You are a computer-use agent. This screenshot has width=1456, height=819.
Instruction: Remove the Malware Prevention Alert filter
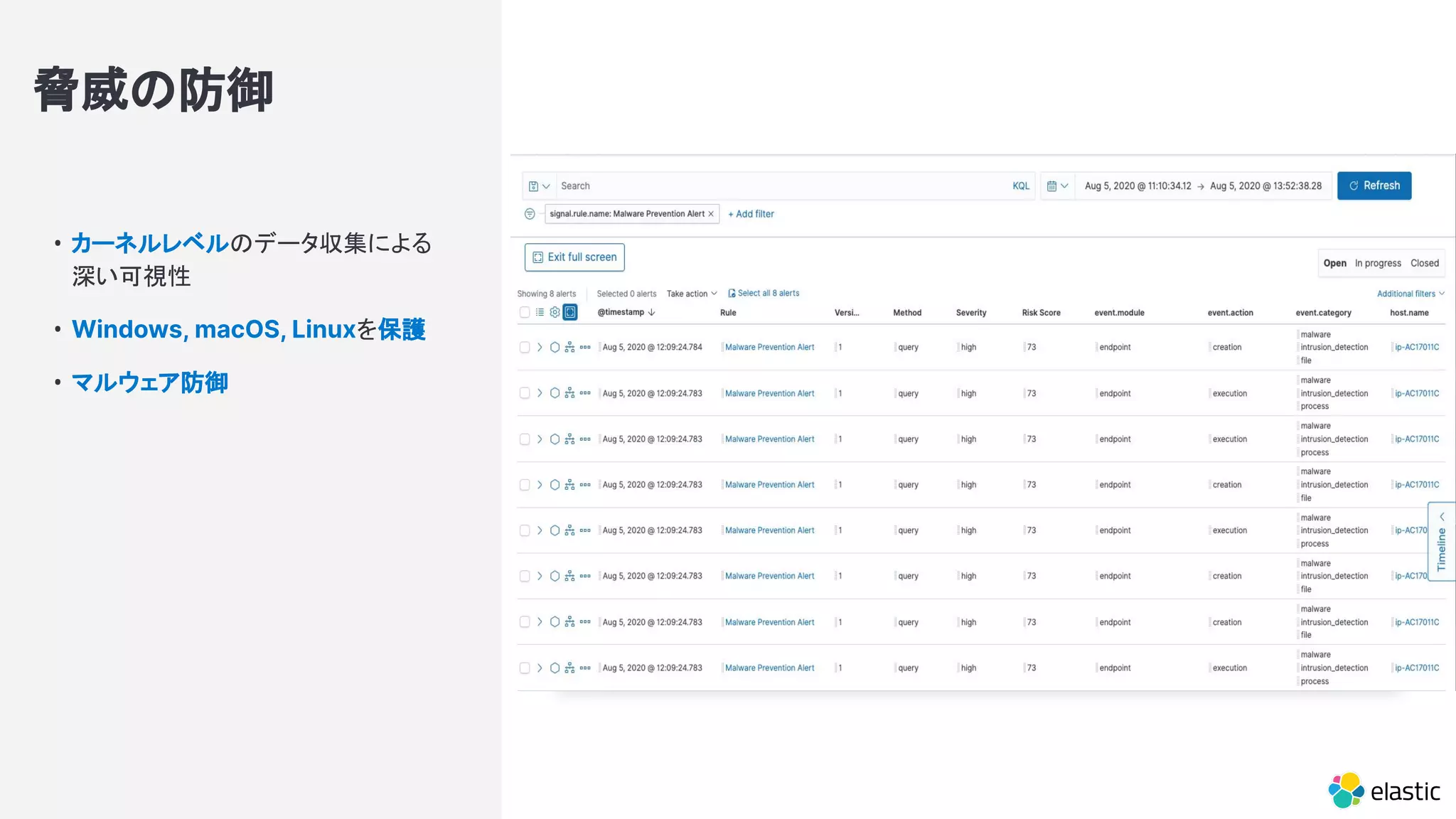(x=710, y=214)
